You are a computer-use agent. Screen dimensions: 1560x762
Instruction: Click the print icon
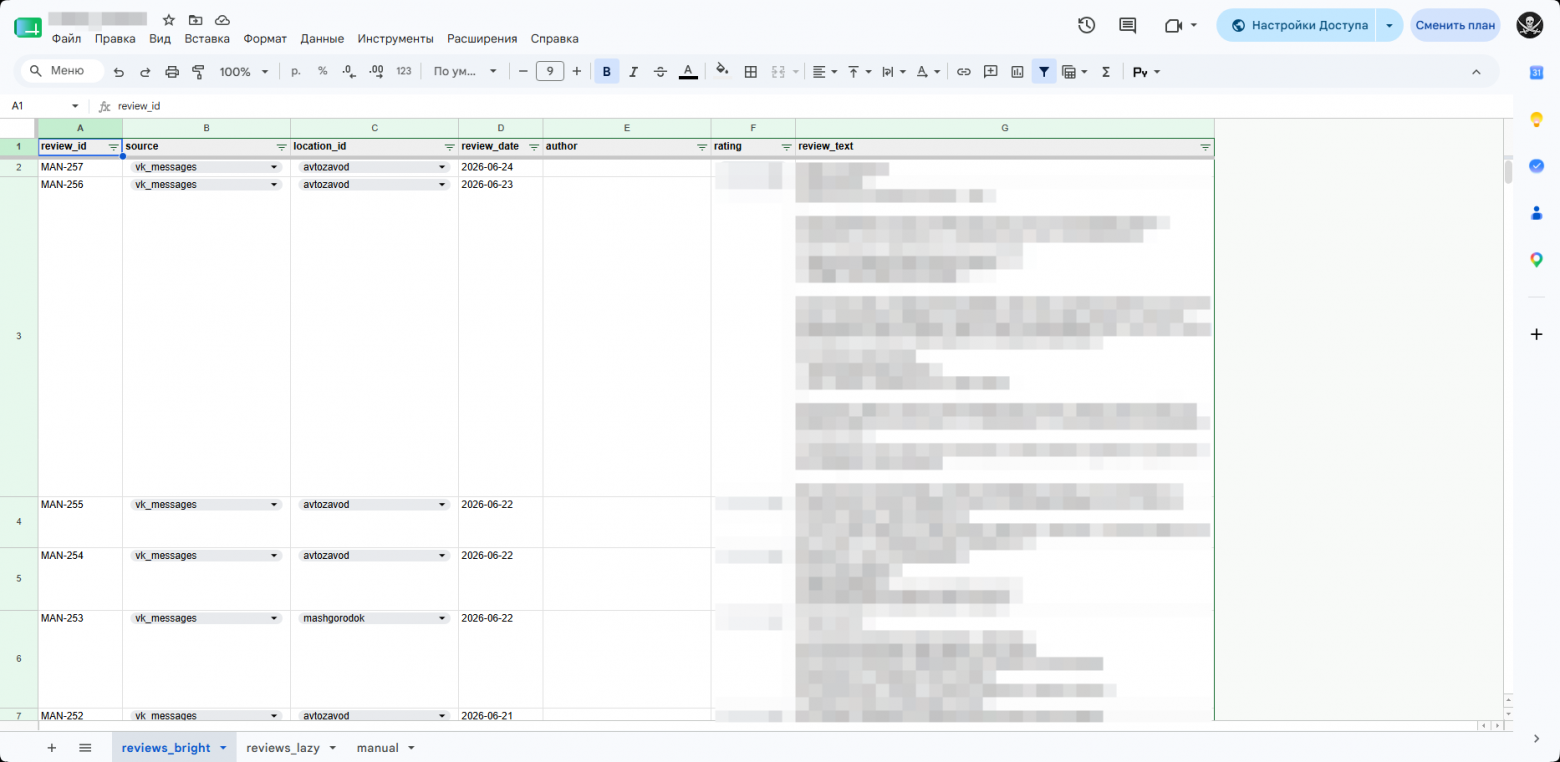[x=172, y=72]
